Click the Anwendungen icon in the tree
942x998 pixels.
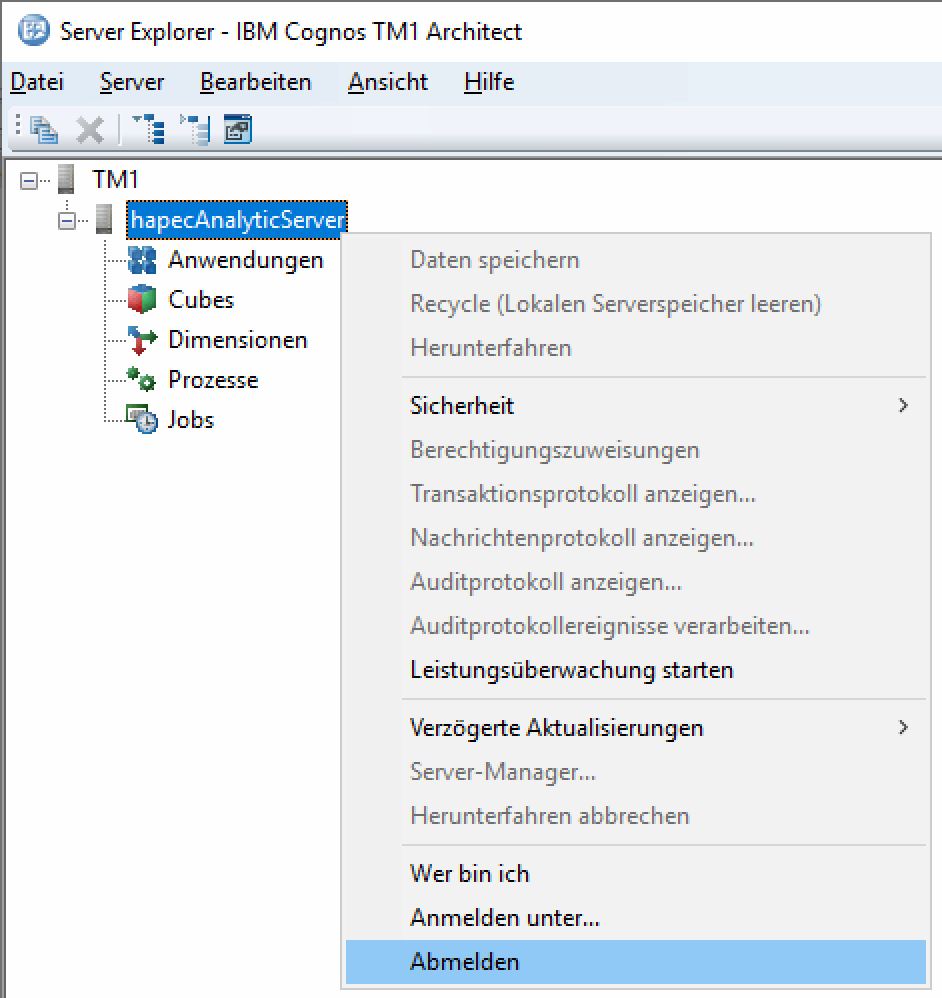(142, 260)
